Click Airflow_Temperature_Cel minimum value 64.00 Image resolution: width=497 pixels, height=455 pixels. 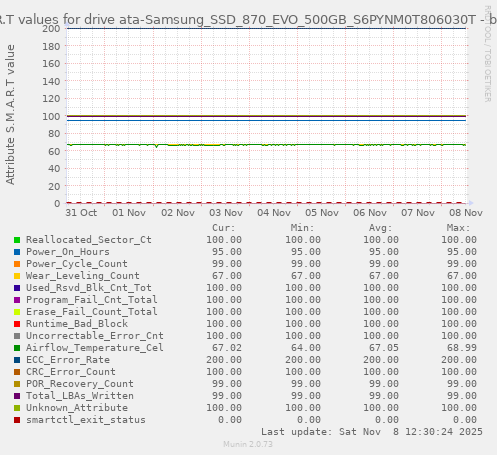[305, 348]
